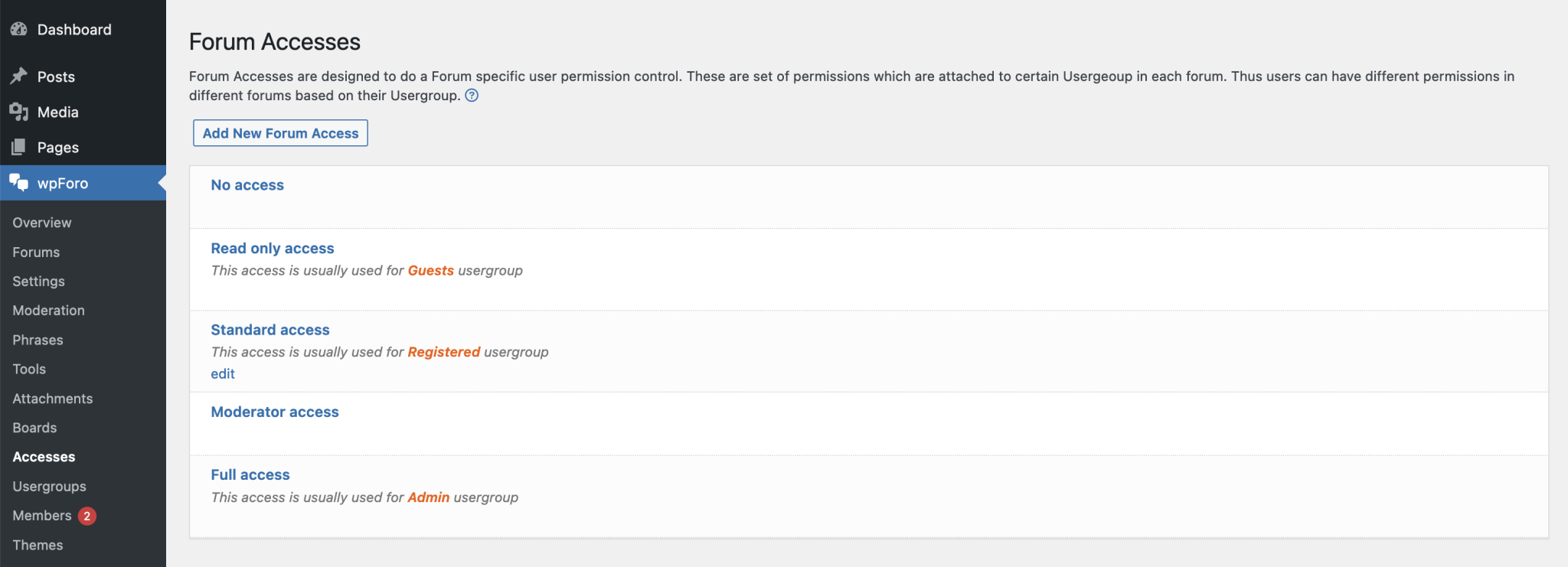Click Add New Forum Access button
The image size is (1568, 567).
pos(280,132)
